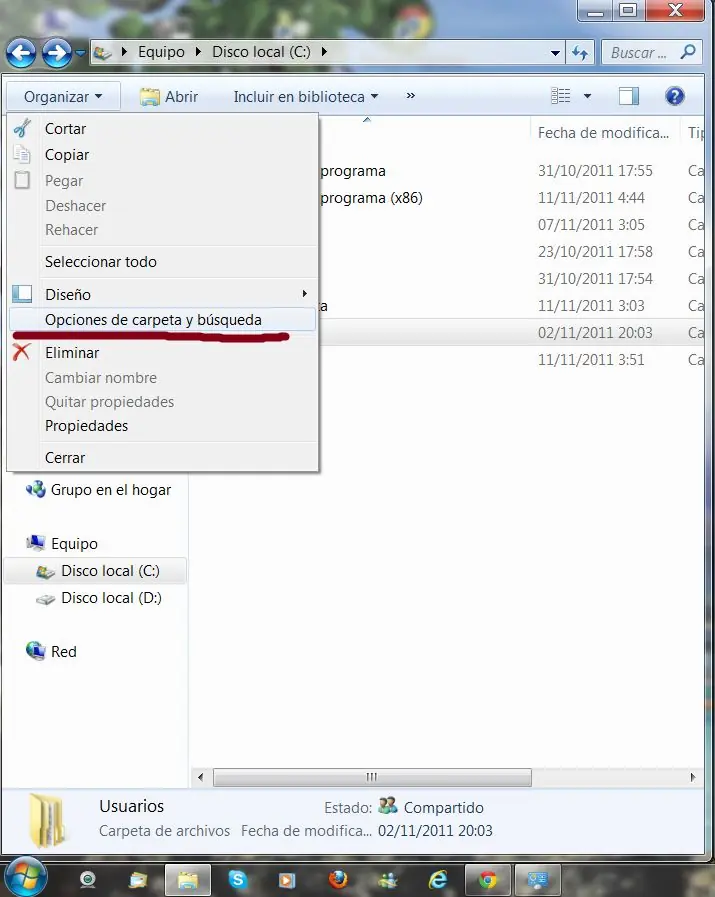The width and height of the screenshot is (715, 897).
Task: Sort by the Fecha de modifica... column header
Action: pos(605,133)
